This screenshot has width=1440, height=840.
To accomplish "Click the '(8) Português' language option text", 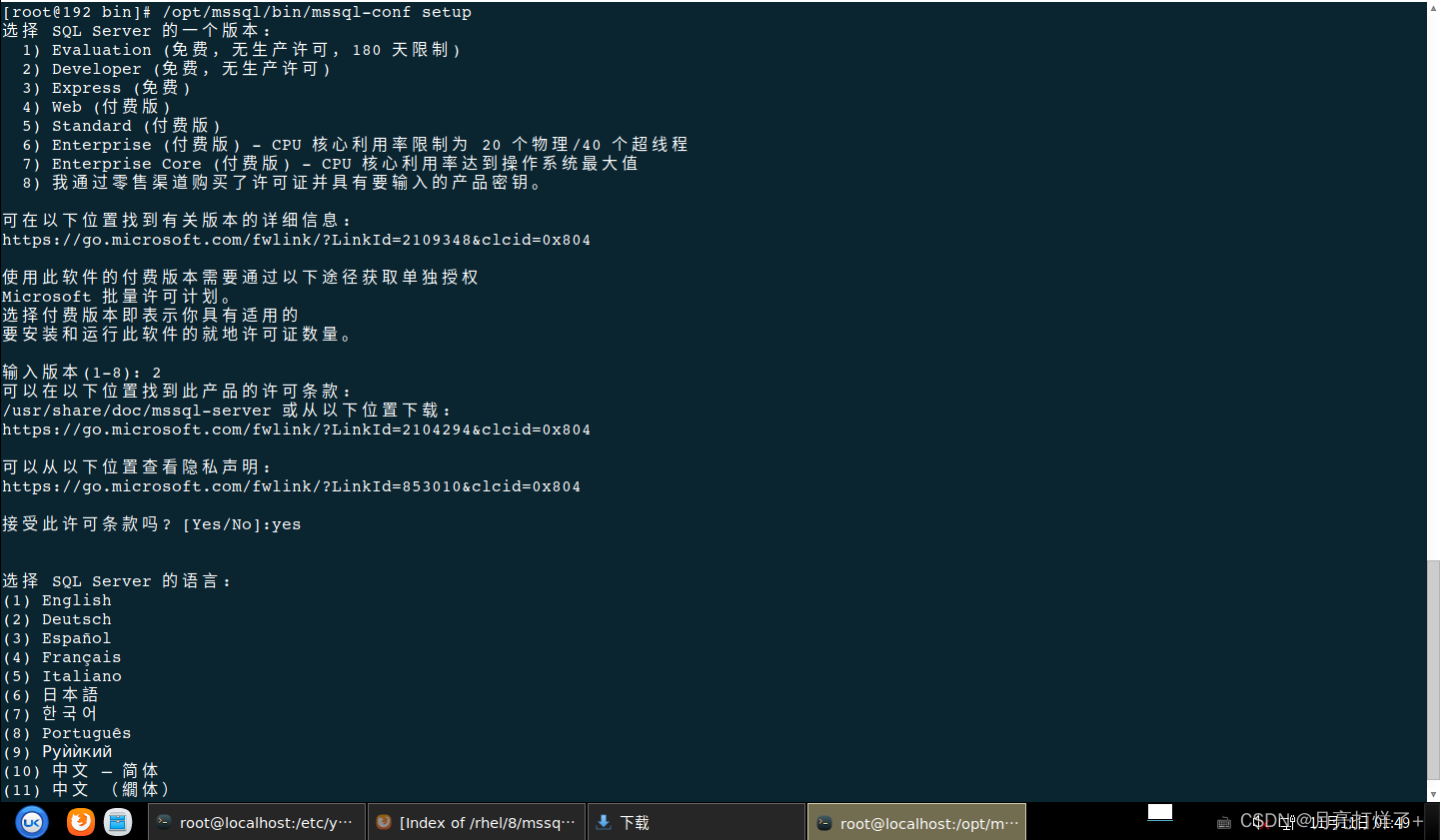I will pyautogui.click(x=67, y=733).
